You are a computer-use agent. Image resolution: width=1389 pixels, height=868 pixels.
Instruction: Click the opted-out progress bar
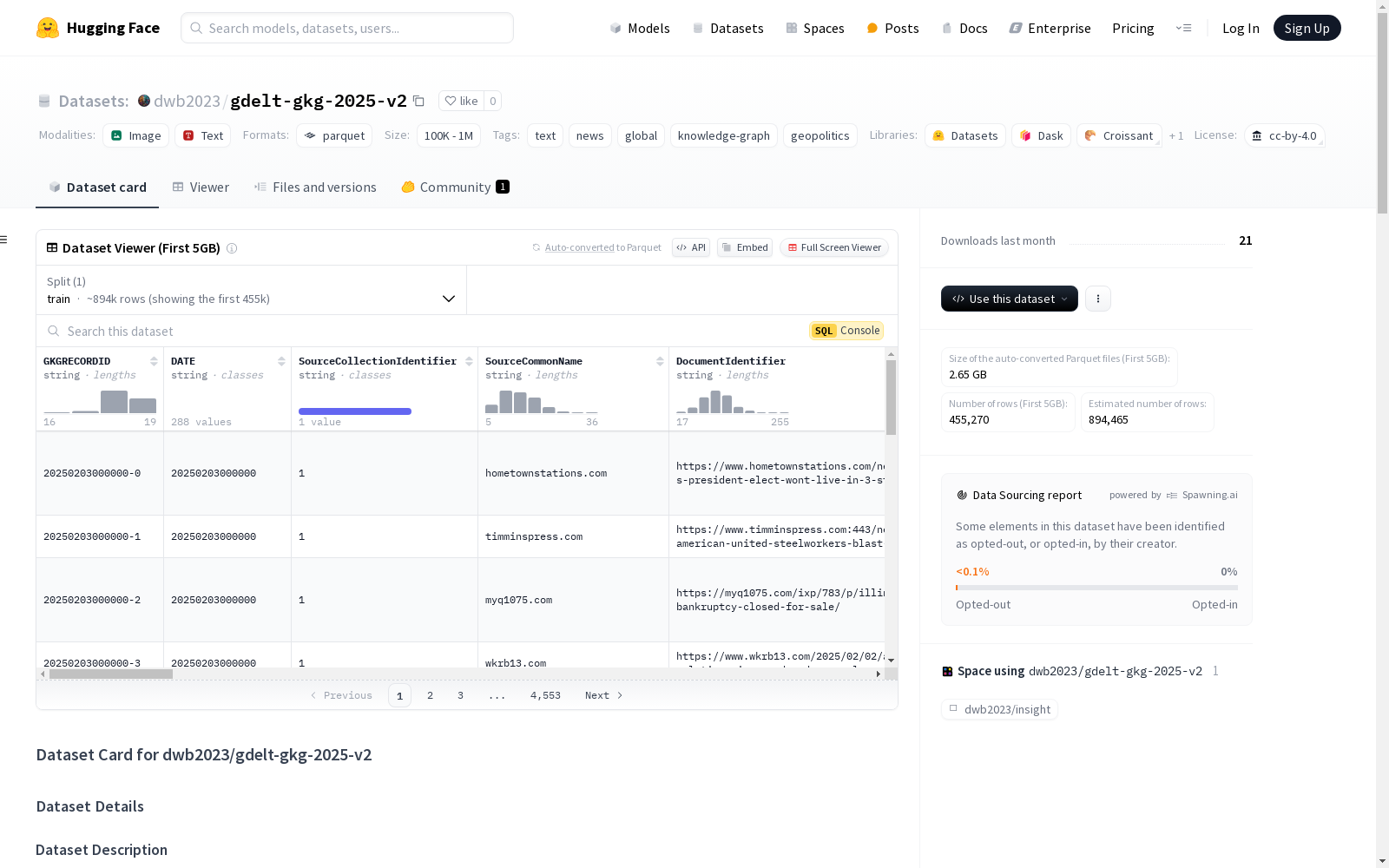coord(1096,588)
